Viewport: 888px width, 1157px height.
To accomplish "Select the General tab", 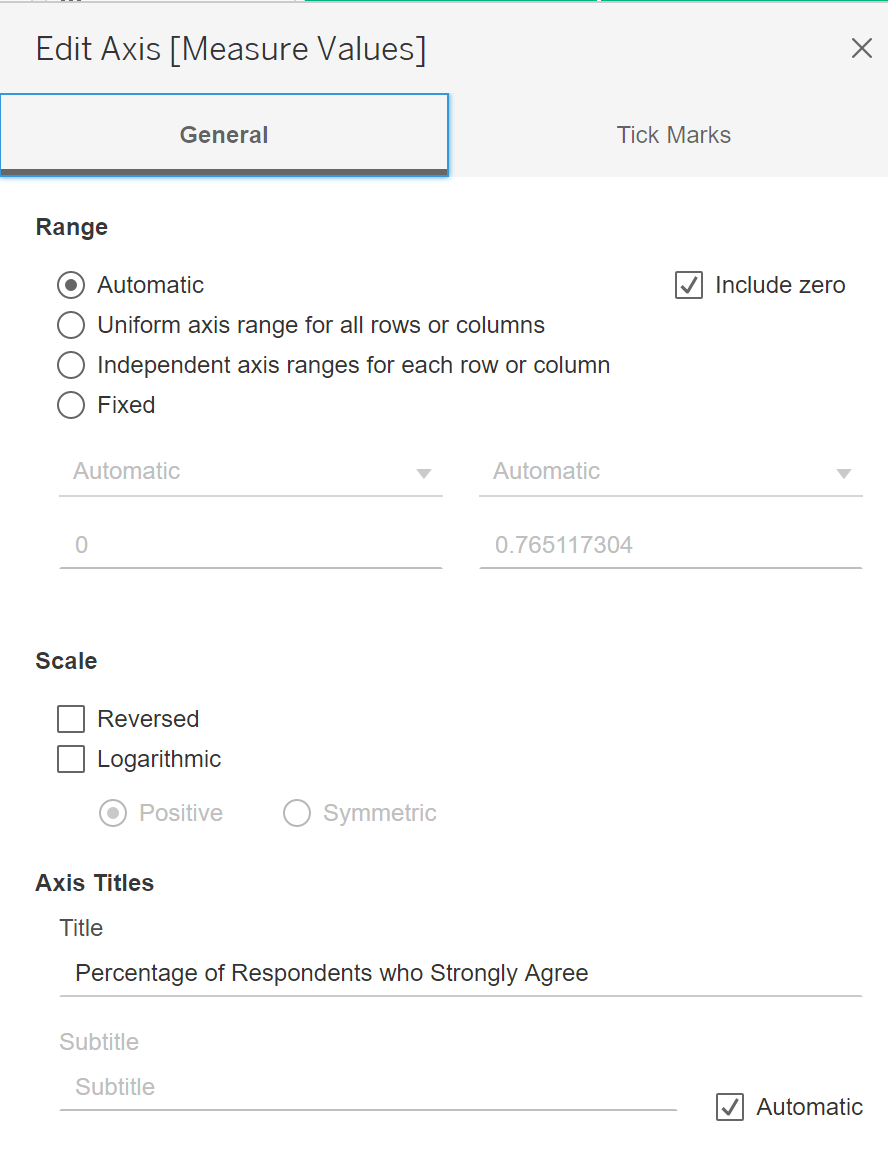I will pyautogui.click(x=224, y=135).
